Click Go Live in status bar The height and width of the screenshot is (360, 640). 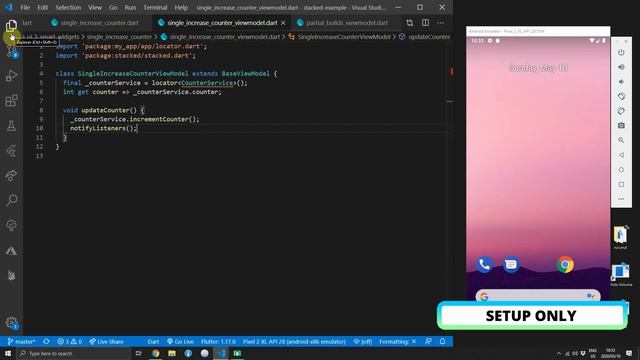pyautogui.click(x=180, y=342)
